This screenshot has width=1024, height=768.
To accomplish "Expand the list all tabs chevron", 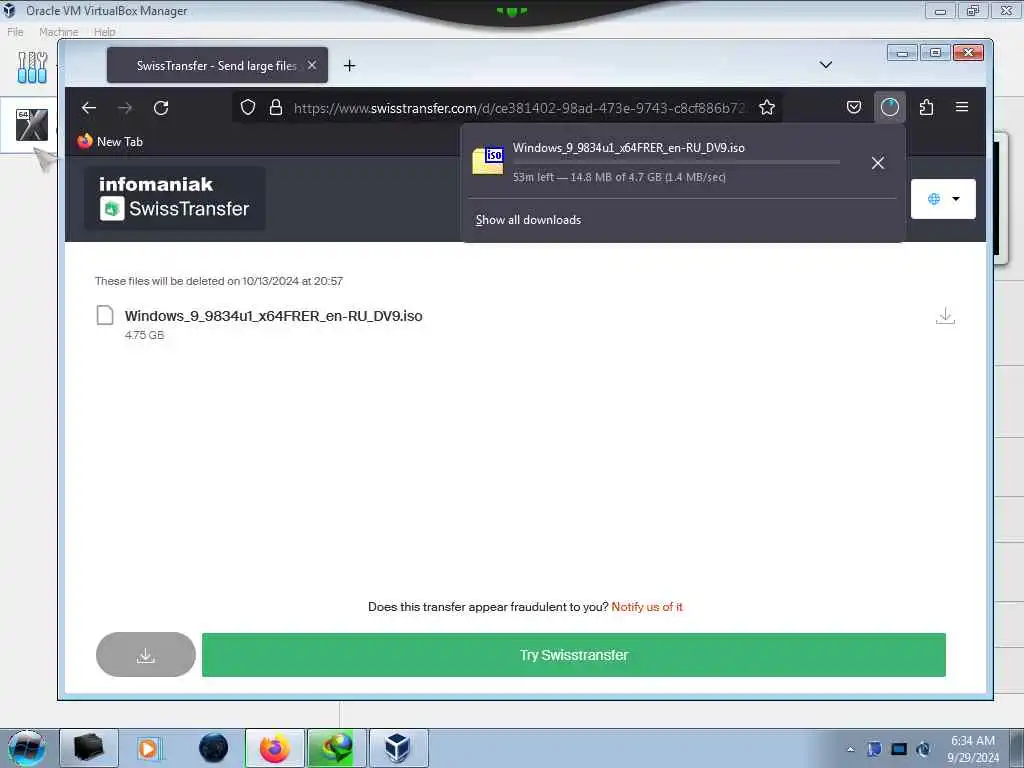I will click(x=825, y=65).
